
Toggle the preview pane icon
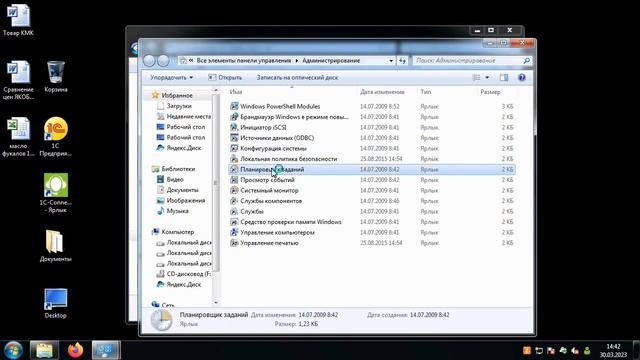(504, 78)
